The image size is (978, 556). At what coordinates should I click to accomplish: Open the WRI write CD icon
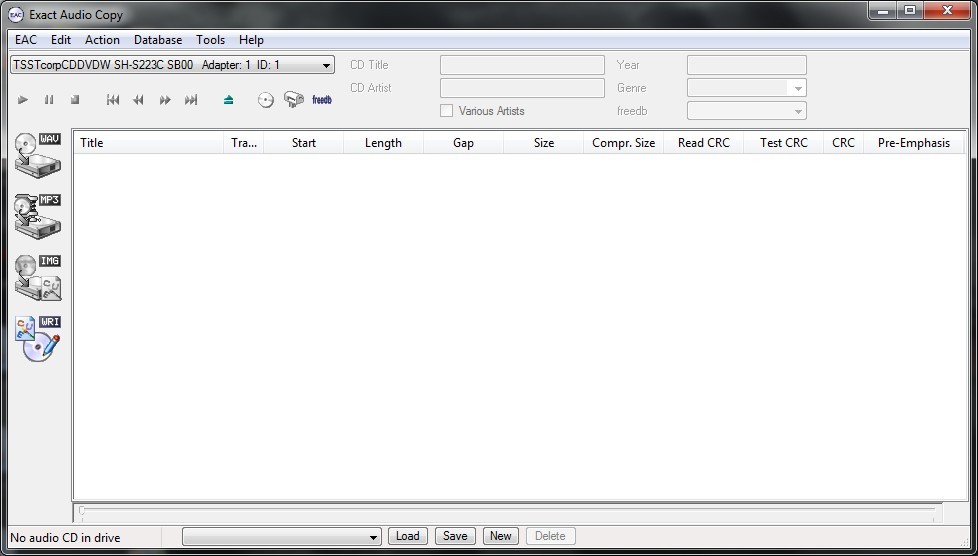(38, 338)
